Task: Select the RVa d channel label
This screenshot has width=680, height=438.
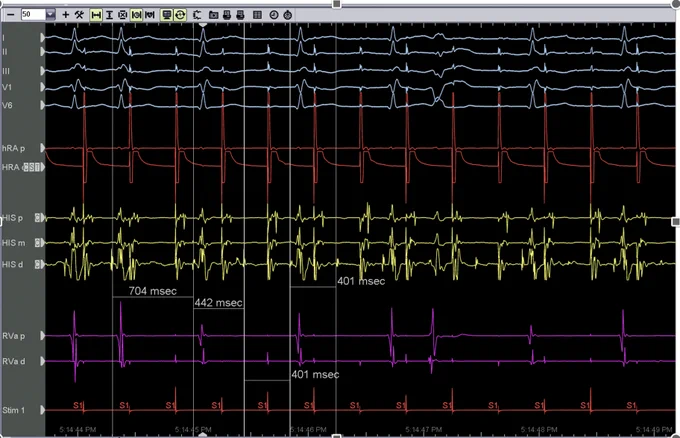Action: click(13, 361)
